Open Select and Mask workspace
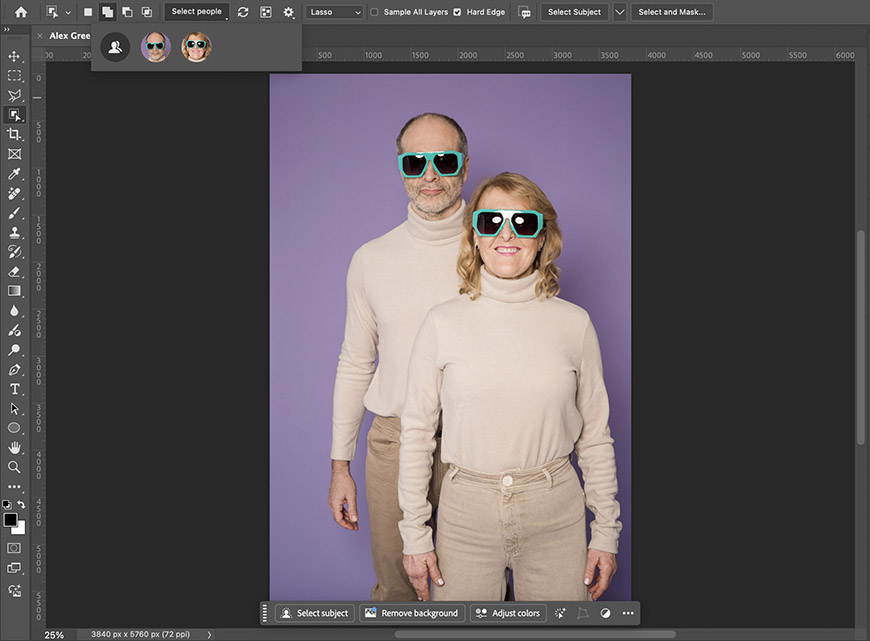Viewport: 870px width, 641px height. coord(672,12)
